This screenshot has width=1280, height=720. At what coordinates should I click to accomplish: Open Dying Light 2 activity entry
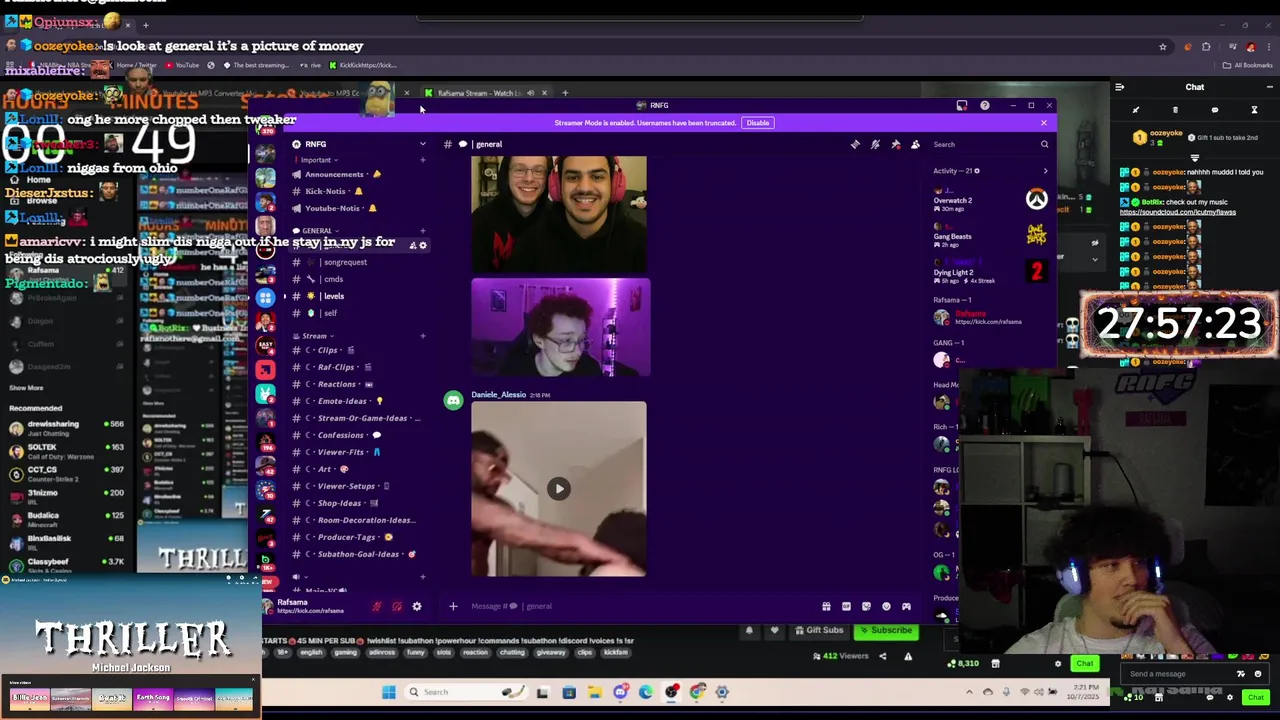coord(990,273)
